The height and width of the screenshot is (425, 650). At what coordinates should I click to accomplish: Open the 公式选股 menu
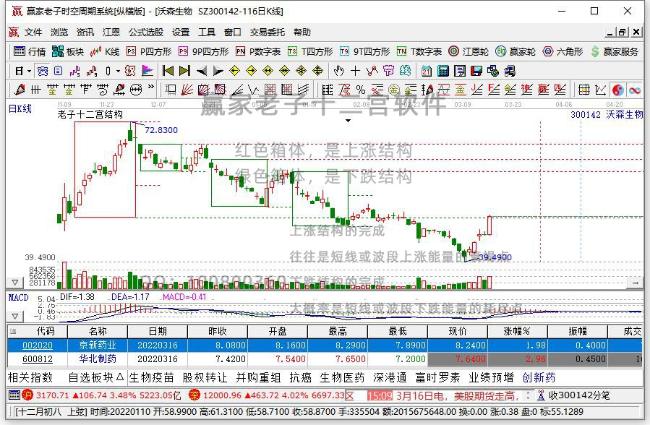(x=146, y=32)
